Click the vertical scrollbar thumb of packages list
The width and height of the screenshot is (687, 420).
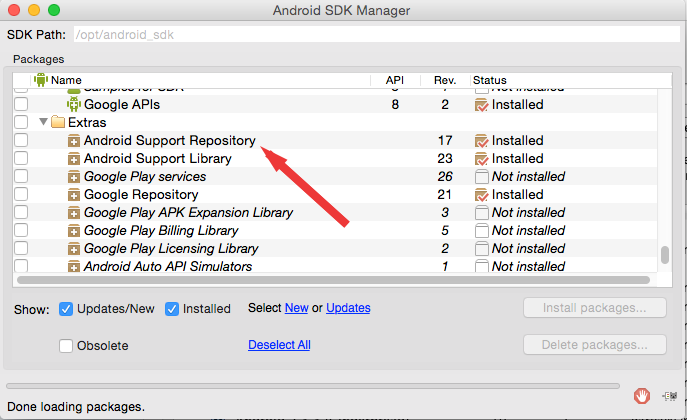point(665,255)
